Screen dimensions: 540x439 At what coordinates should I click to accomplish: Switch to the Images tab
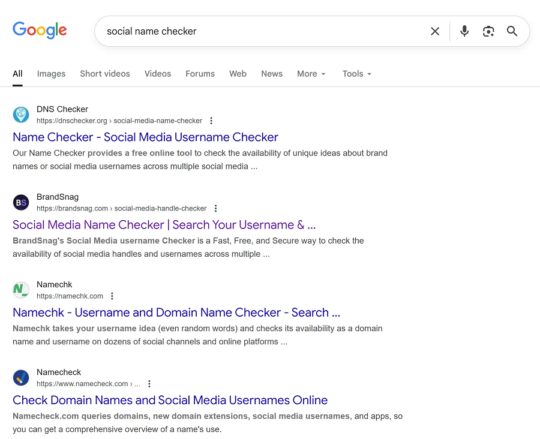(51, 74)
